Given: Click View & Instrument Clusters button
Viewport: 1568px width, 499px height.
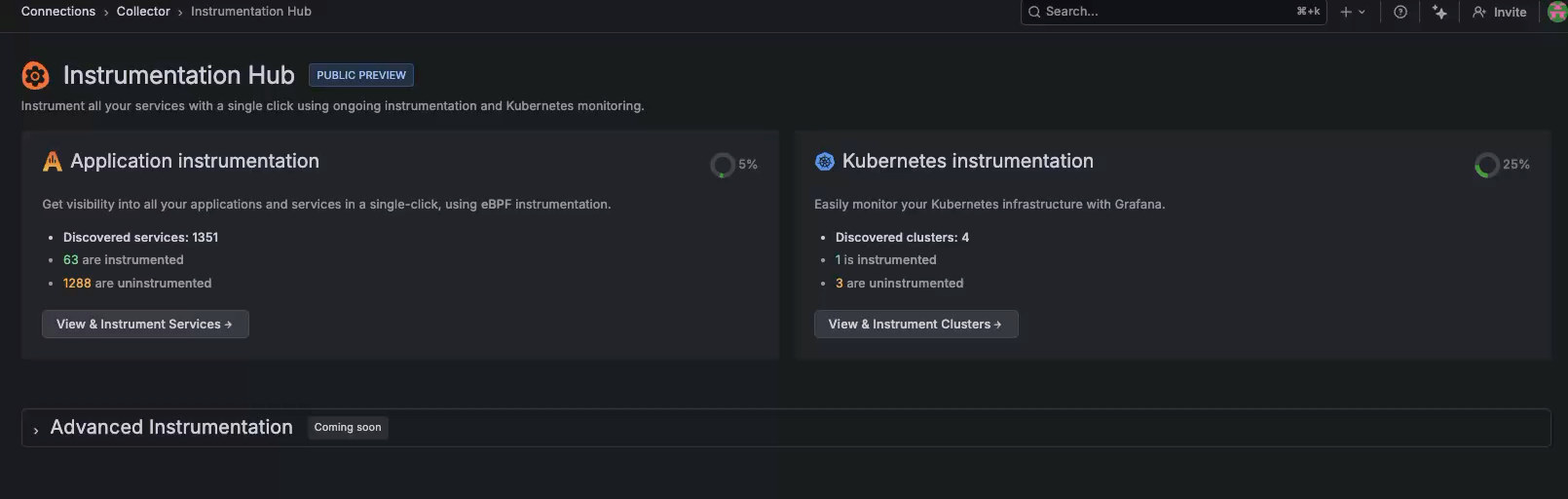Looking at the screenshot, I should [915, 325].
